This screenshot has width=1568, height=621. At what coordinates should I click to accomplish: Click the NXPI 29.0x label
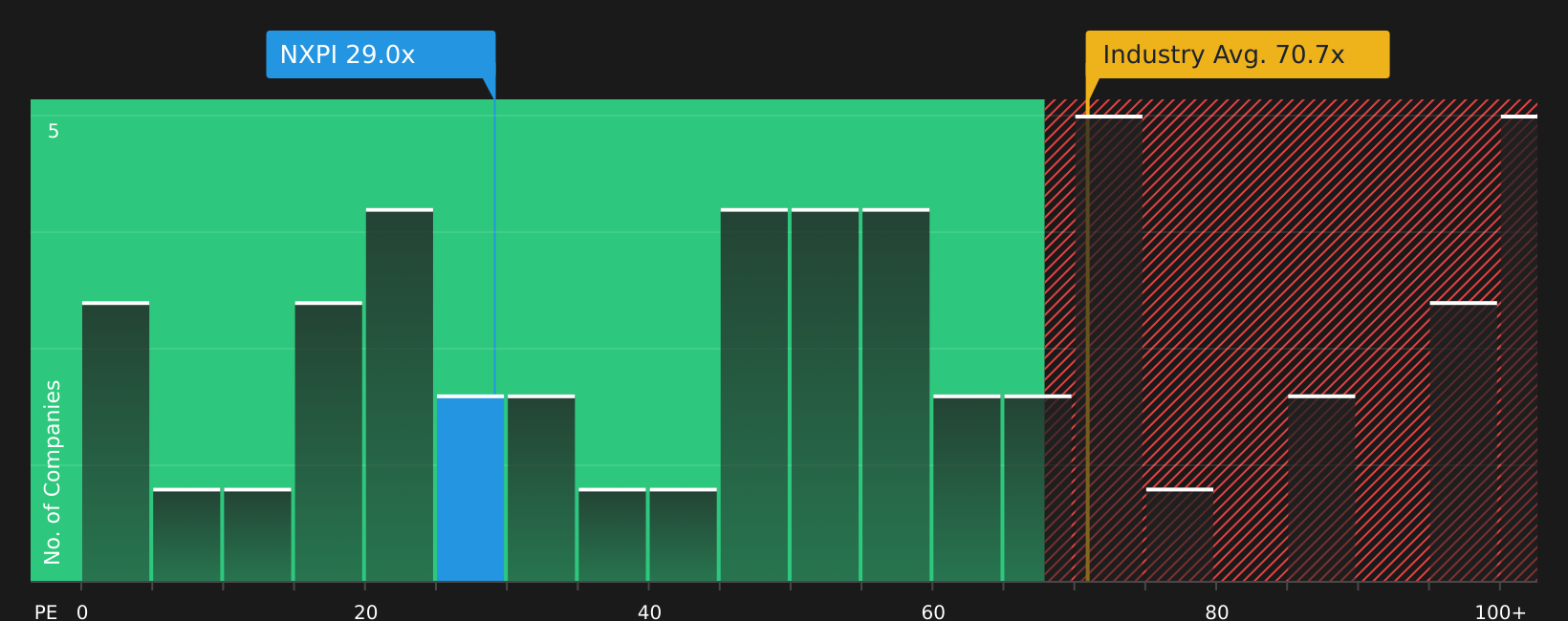pyautogui.click(x=381, y=54)
